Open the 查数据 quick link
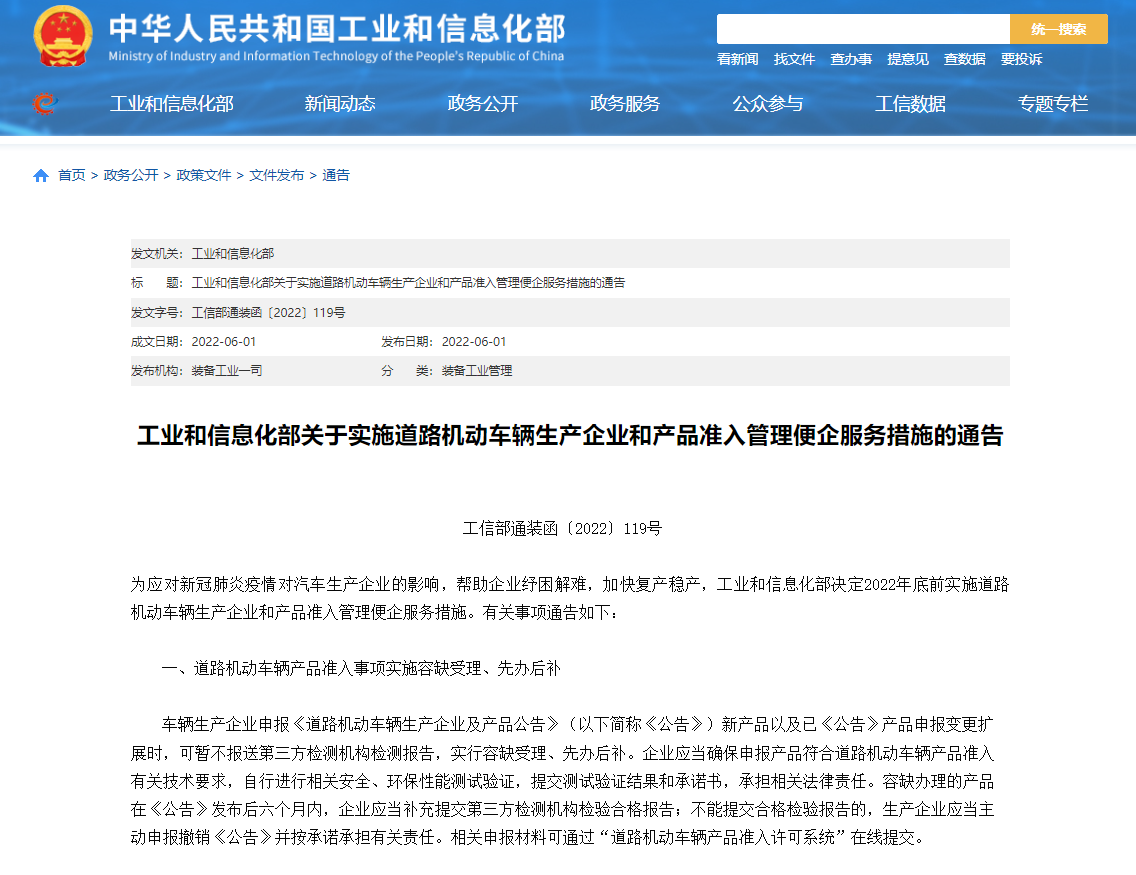 point(964,59)
